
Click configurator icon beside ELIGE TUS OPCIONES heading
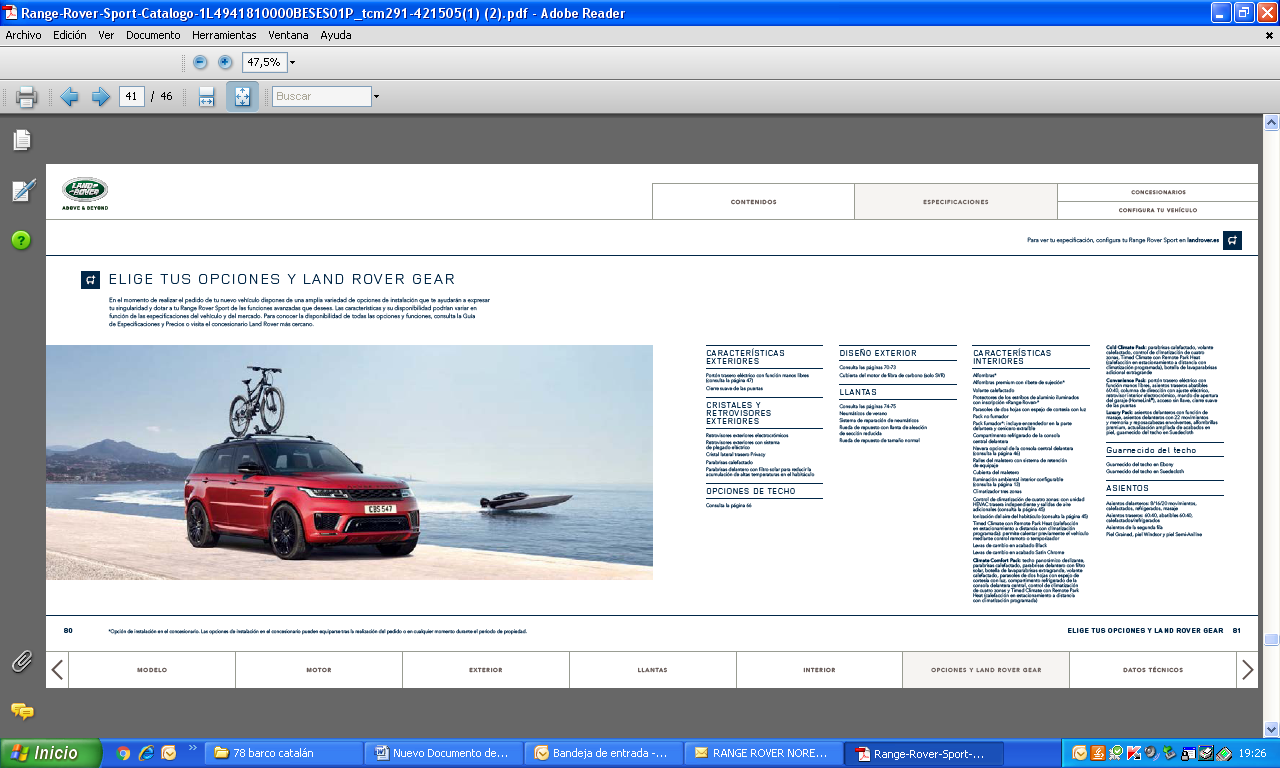(90, 280)
